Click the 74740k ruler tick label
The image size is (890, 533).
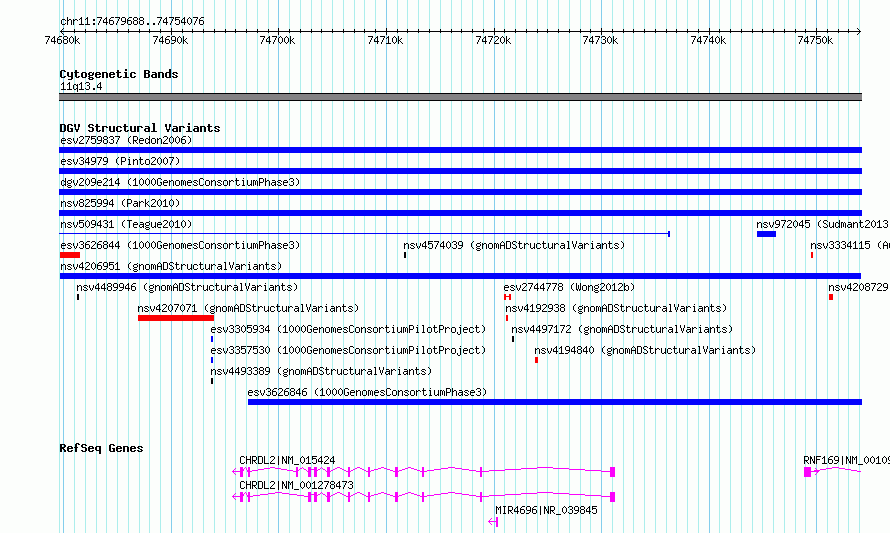(708, 40)
